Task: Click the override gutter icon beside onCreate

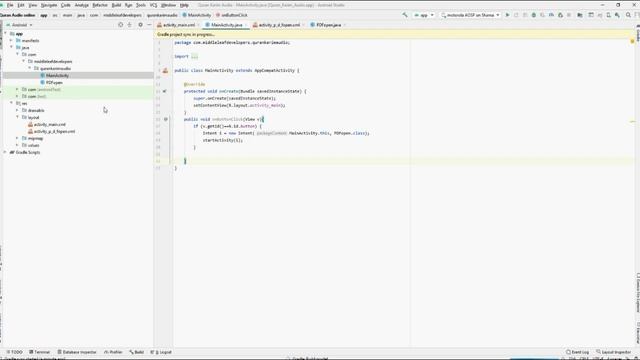Action: 164,91
